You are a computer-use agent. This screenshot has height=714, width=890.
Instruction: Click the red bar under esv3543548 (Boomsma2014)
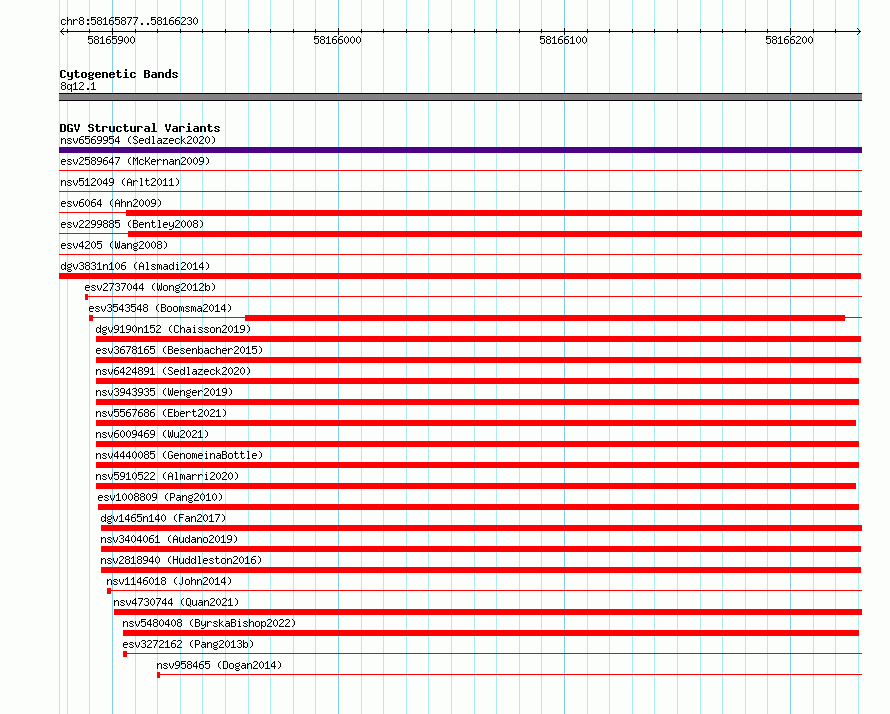[x=545, y=318]
